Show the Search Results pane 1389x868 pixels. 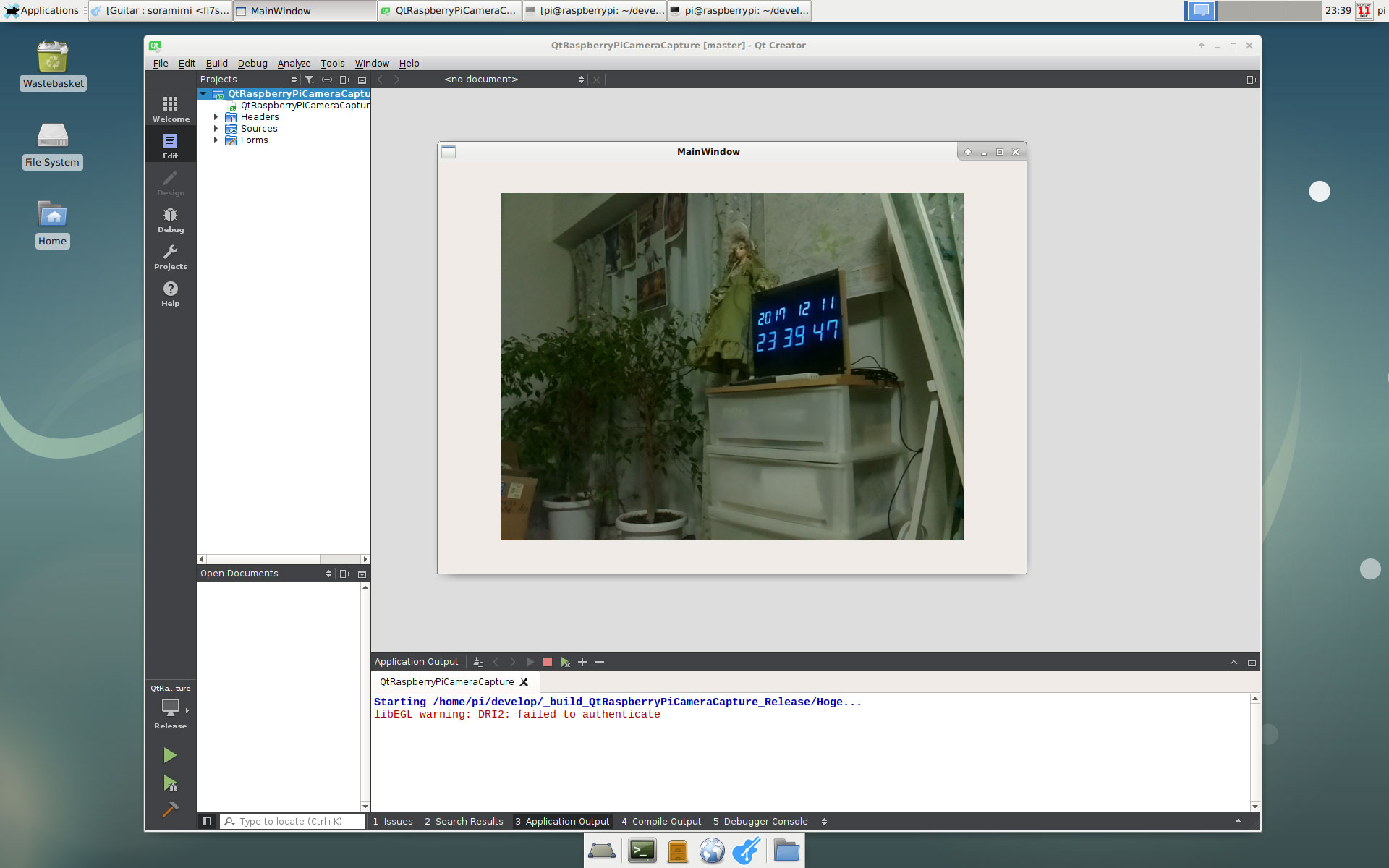464,821
